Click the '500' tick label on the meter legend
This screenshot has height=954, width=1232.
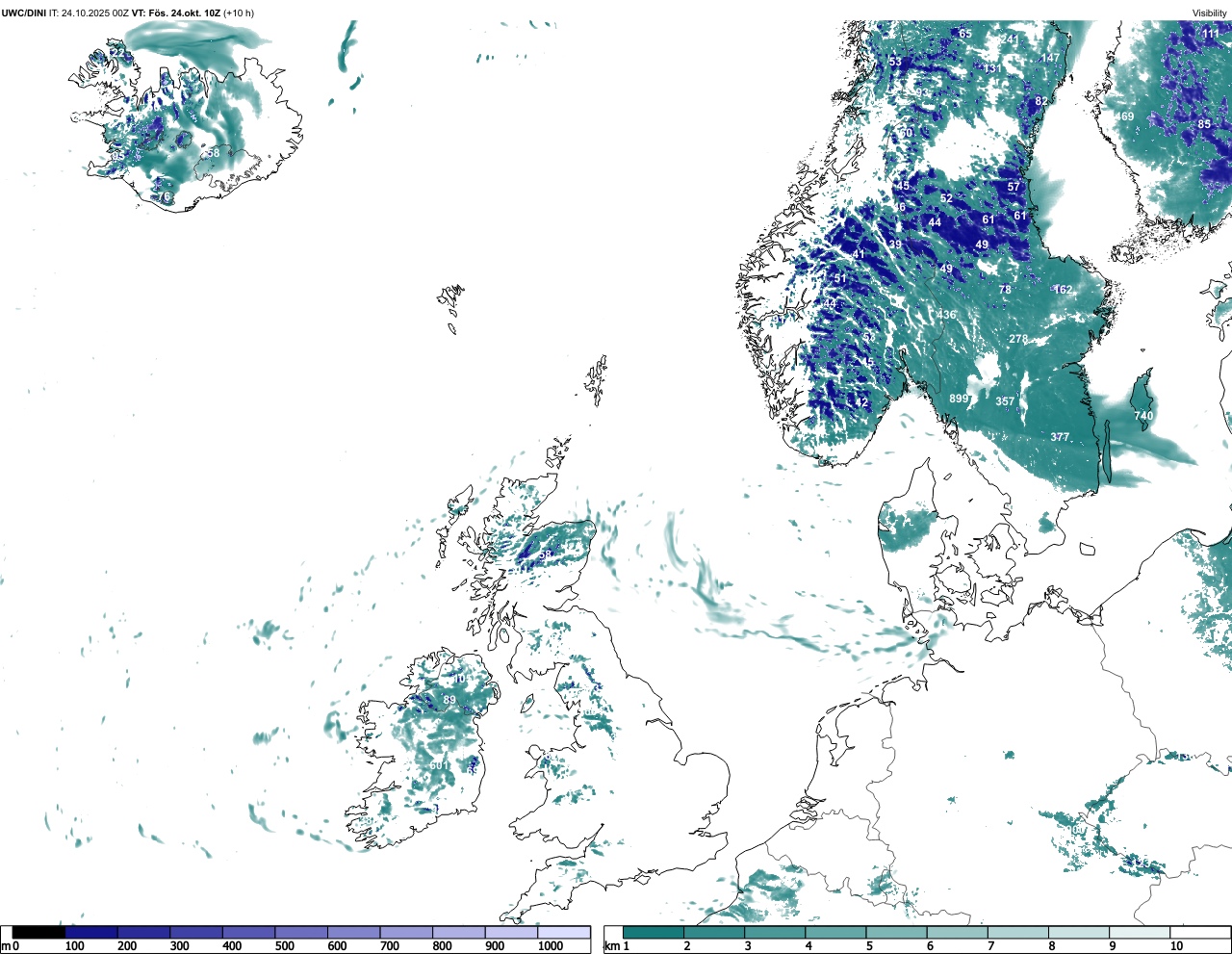point(285,946)
